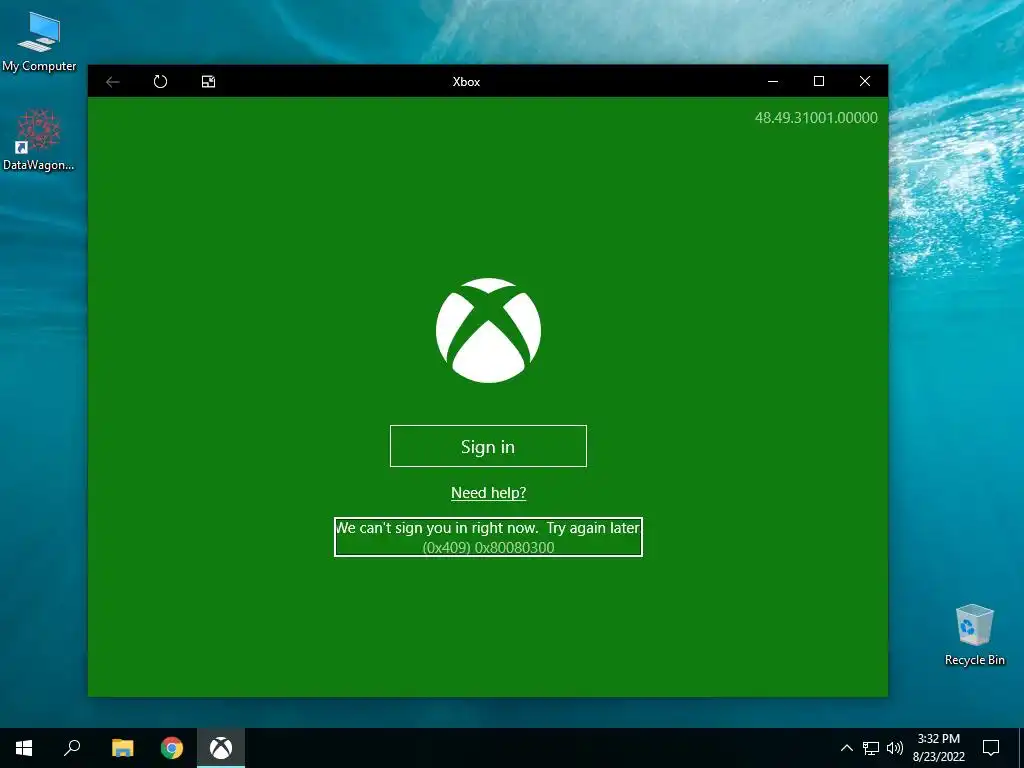
Task: Launch File Explorer from taskbar
Action: click(122, 748)
